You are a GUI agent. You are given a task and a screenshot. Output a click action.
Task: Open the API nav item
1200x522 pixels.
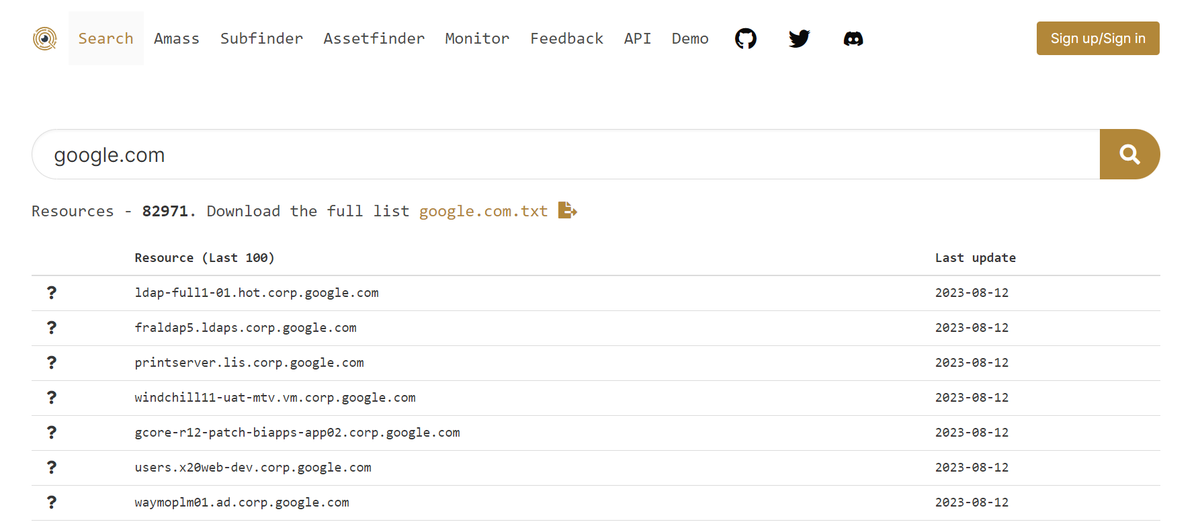637,39
